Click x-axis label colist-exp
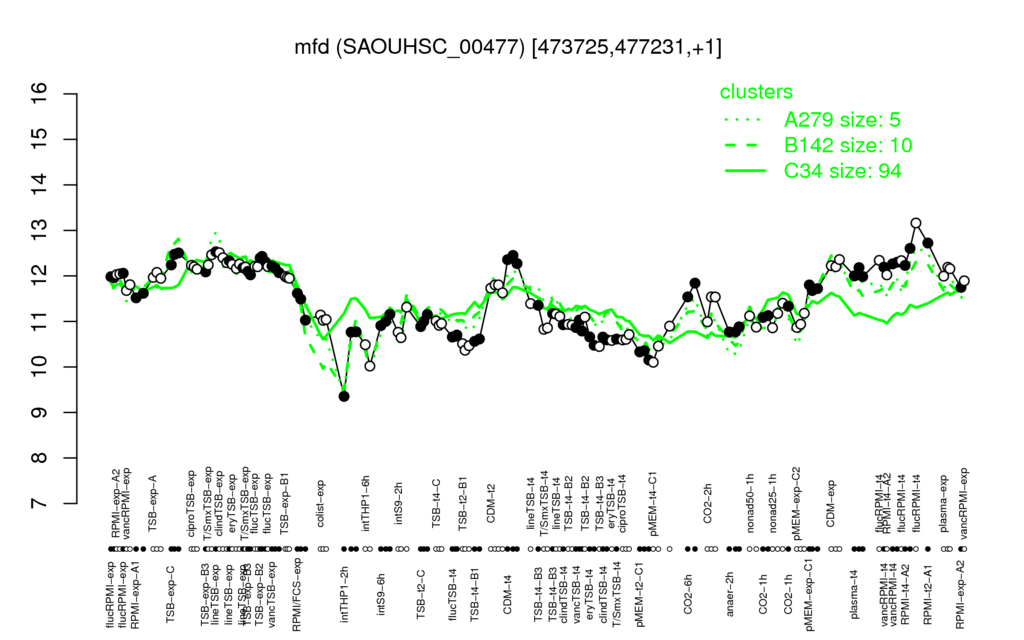The image size is (1024, 640). point(321,503)
